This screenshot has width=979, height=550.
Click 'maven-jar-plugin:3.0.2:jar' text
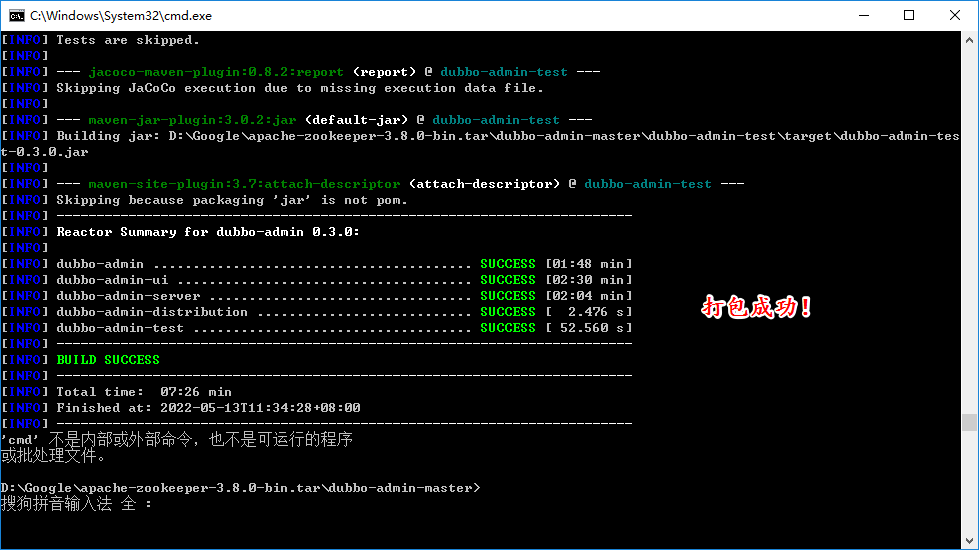192,120
